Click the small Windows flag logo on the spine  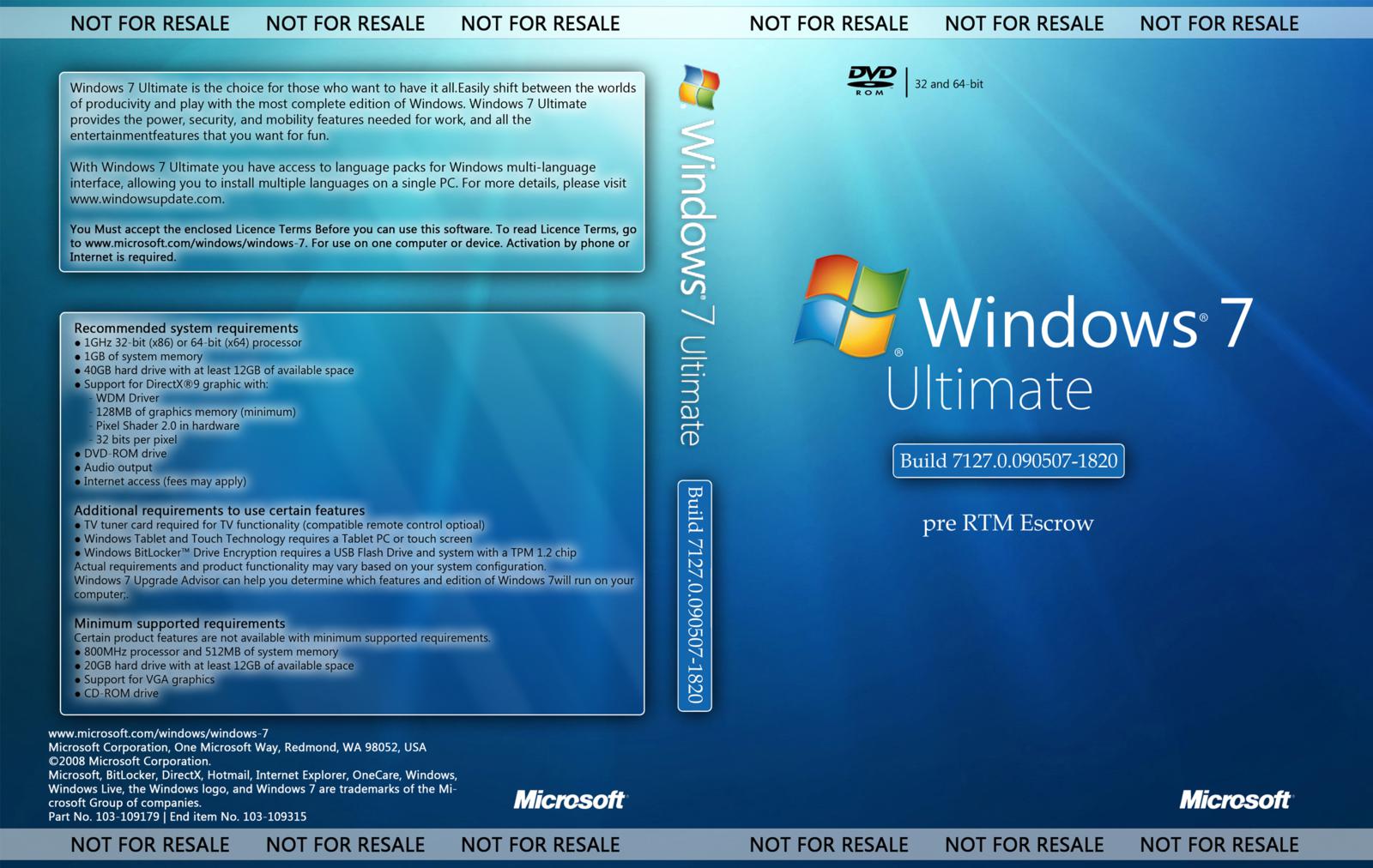699,87
